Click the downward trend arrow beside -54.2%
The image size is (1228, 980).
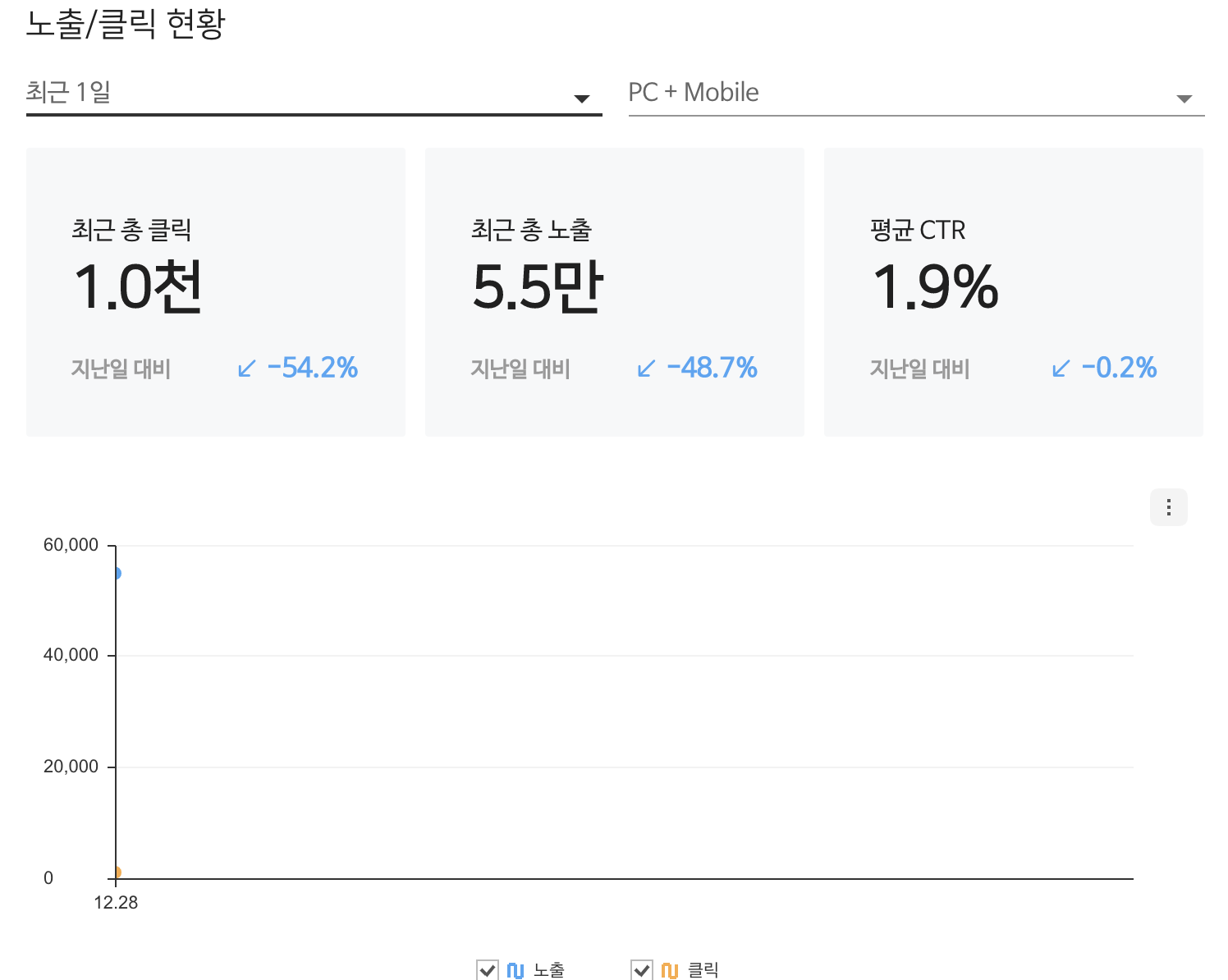pyautogui.click(x=244, y=369)
